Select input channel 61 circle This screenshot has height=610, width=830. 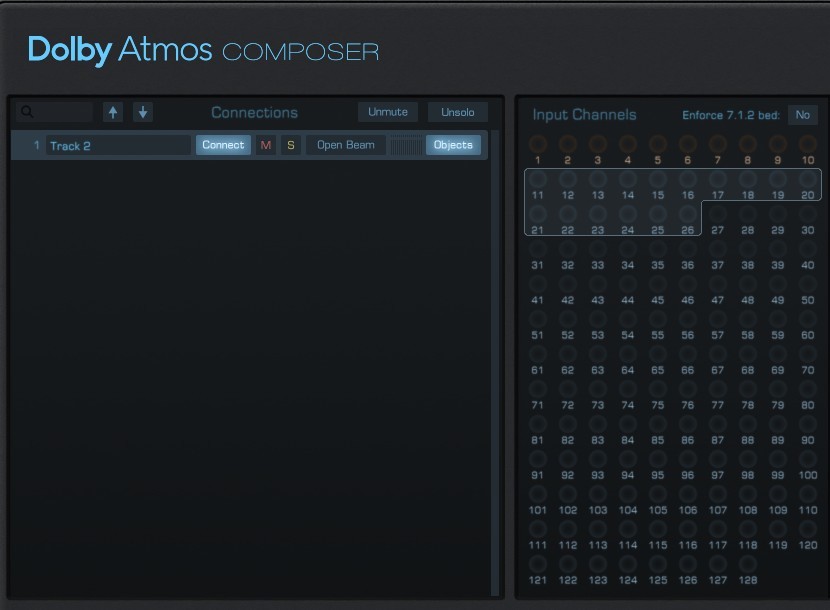[538, 354]
